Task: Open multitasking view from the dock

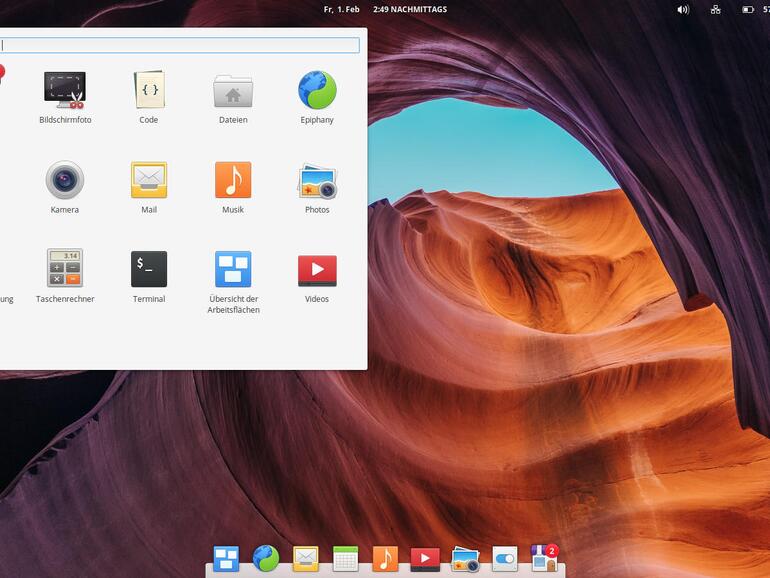Action: pyautogui.click(x=226, y=559)
